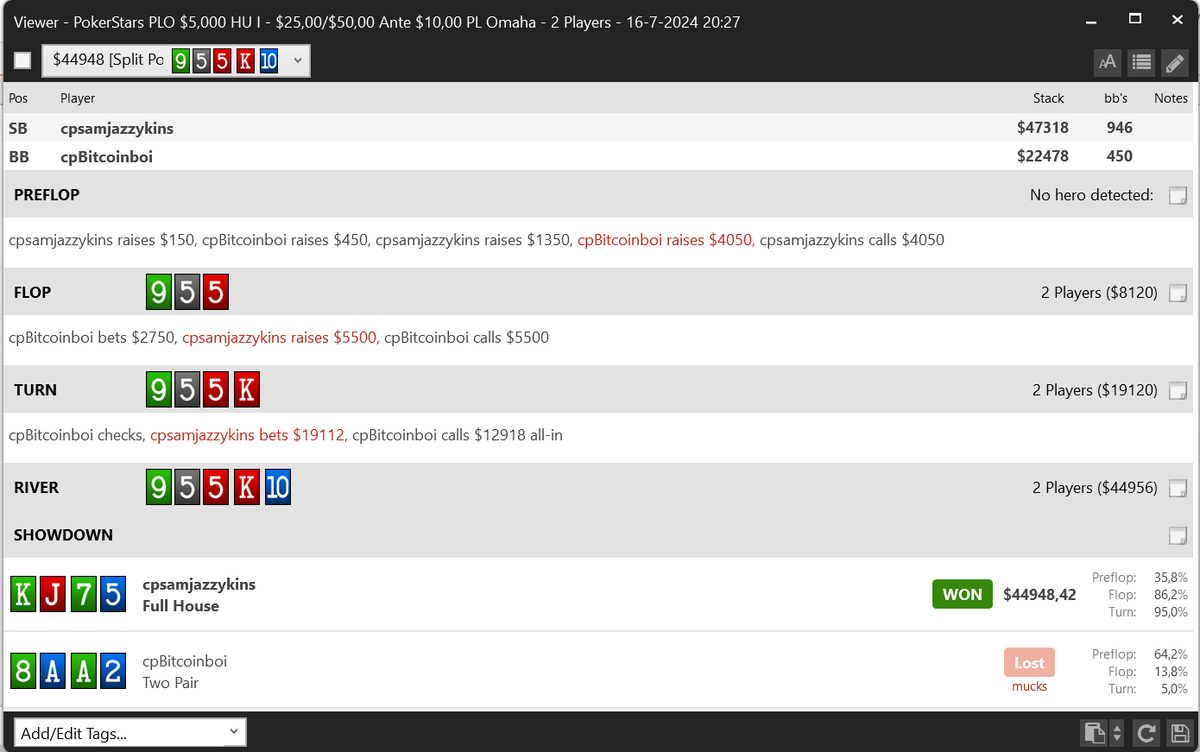1200x752 pixels.
Task: Click the Player column header
Action: 78,98
